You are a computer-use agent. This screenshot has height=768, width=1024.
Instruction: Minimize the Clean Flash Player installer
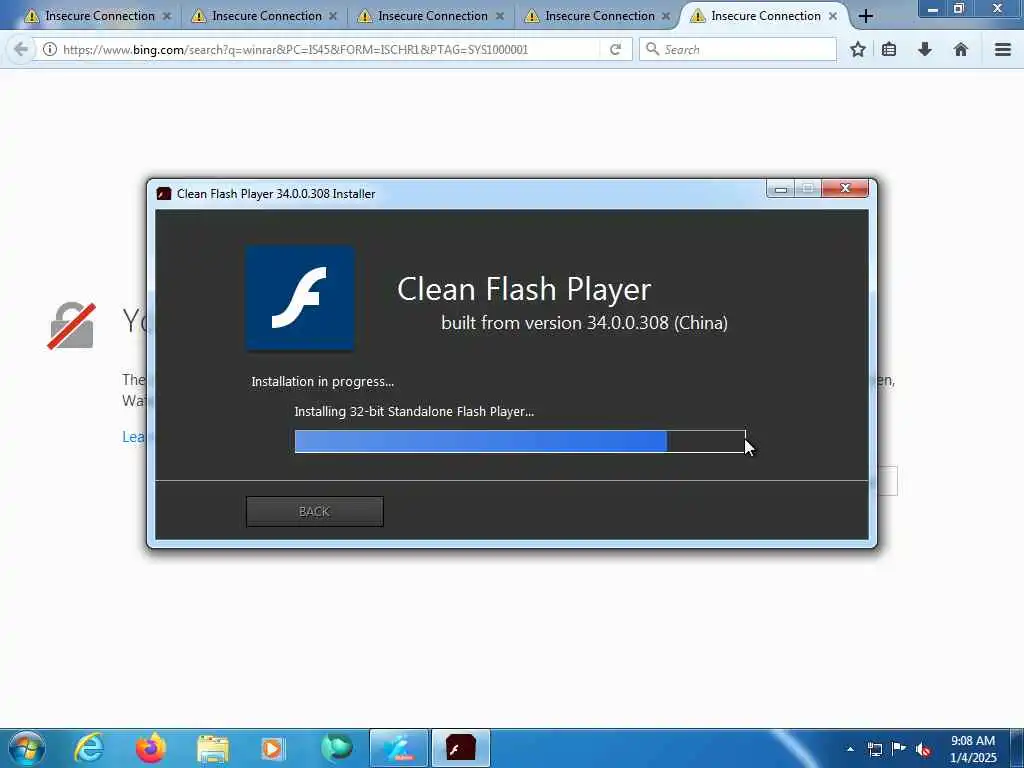click(780, 189)
